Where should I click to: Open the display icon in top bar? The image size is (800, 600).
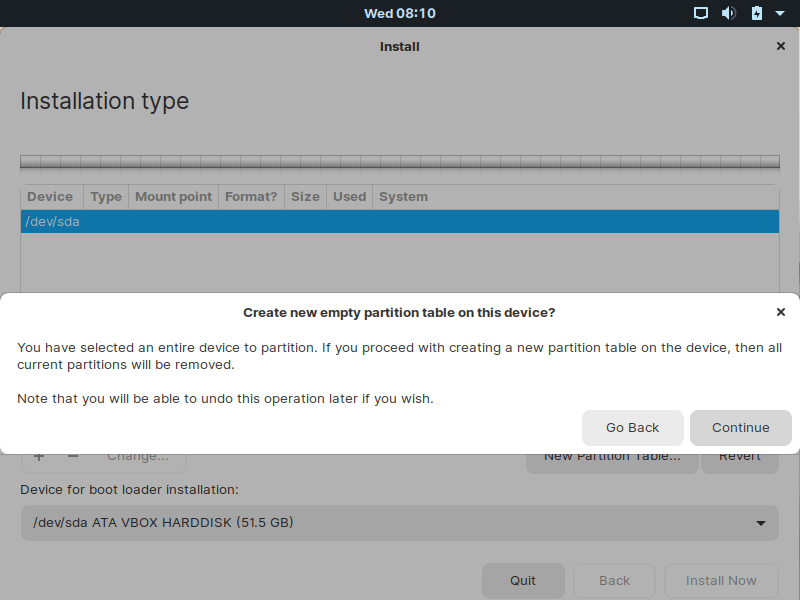(701, 13)
